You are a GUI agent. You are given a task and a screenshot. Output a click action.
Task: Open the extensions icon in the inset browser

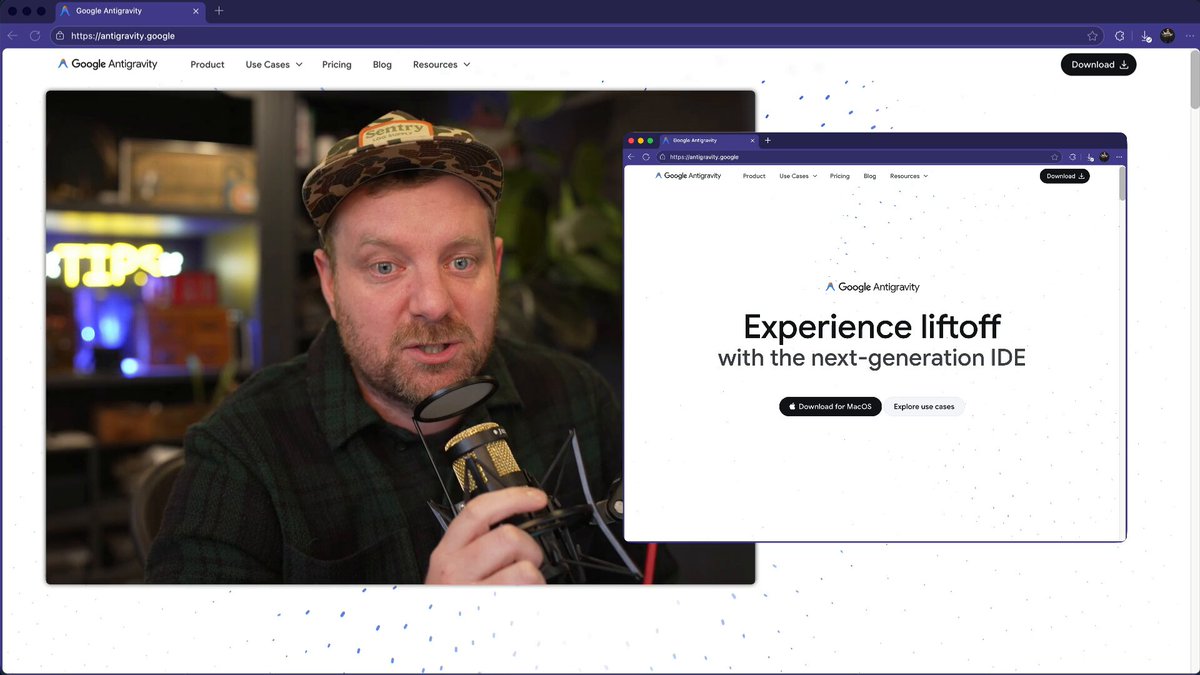click(x=1072, y=157)
